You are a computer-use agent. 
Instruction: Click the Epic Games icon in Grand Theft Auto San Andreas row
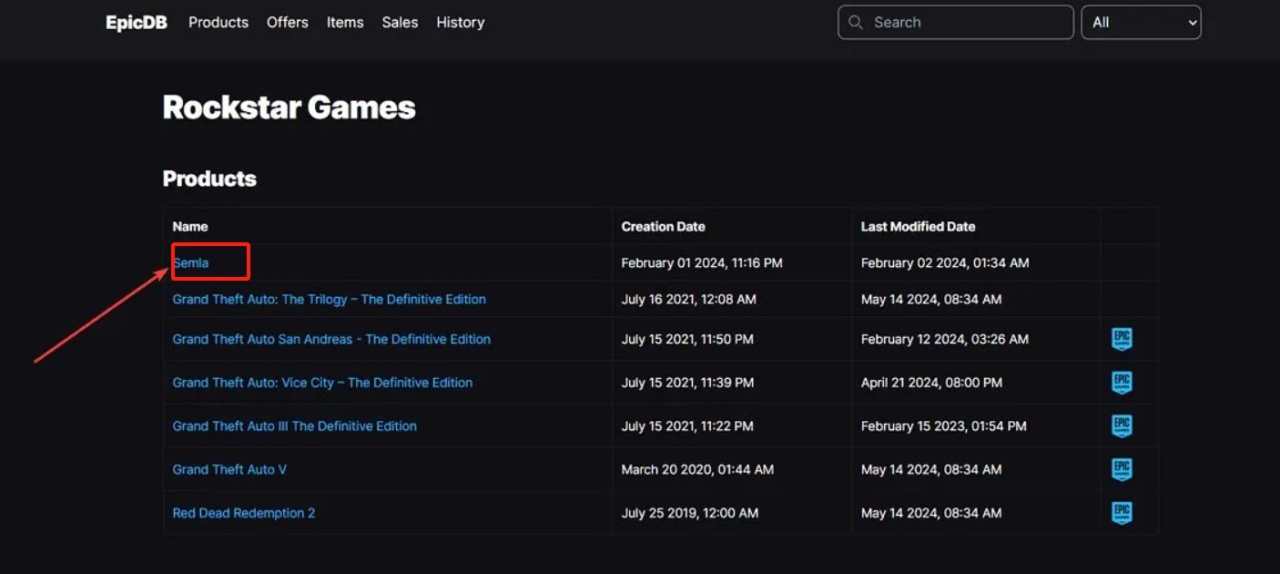point(1122,339)
